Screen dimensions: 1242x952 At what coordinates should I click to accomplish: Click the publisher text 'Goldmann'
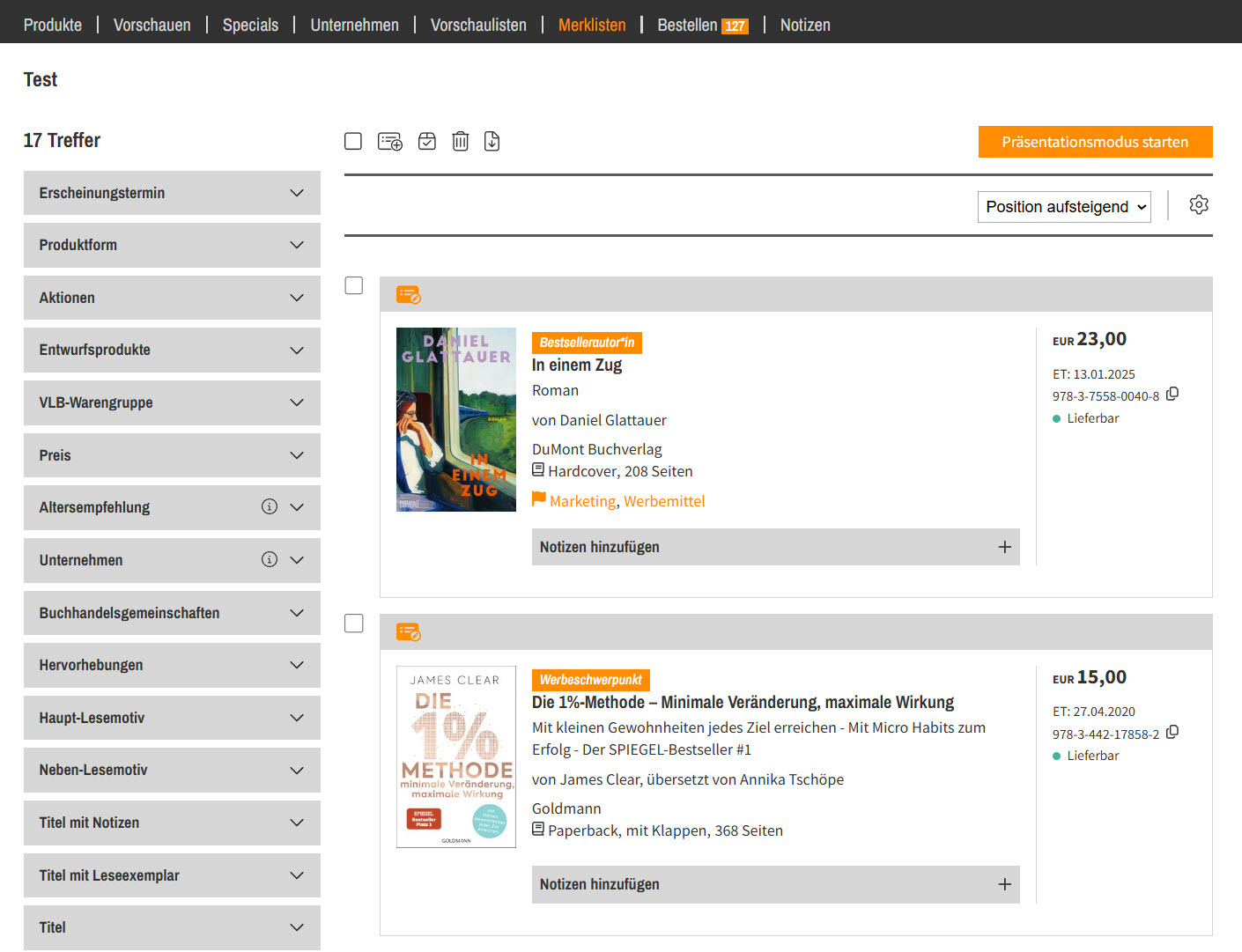click(x=566, y=808)
